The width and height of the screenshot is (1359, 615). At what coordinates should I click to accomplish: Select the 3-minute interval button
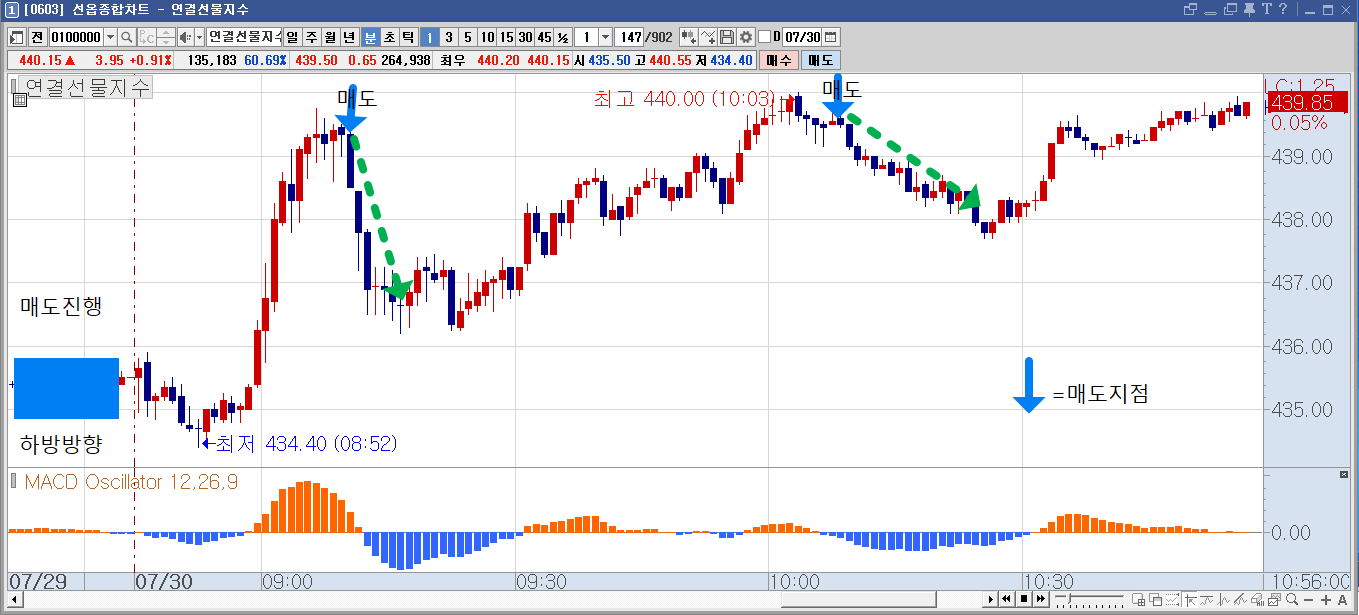449,37
